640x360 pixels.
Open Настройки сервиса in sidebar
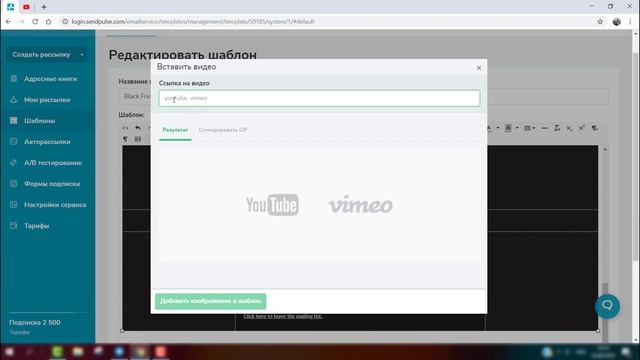pyautogui.click(x=55, y=205)
